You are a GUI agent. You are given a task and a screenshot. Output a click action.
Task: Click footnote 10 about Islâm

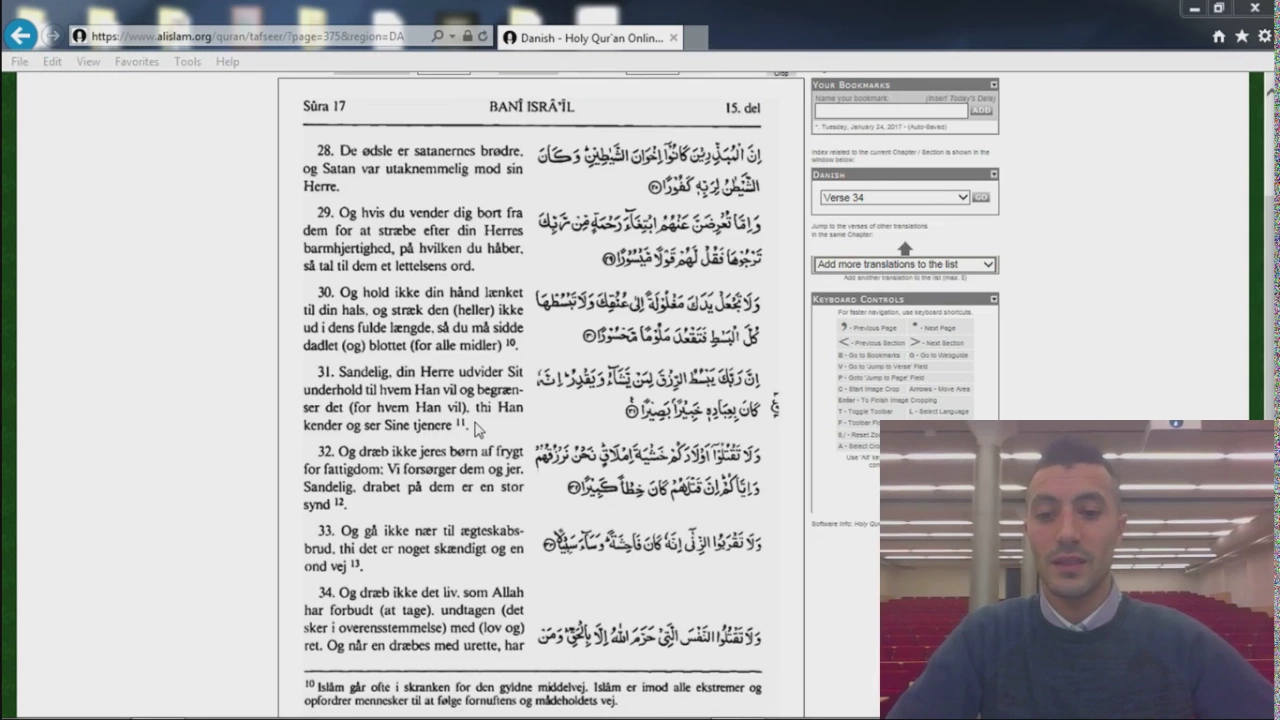pyautogui.click(x=533, y=694)
